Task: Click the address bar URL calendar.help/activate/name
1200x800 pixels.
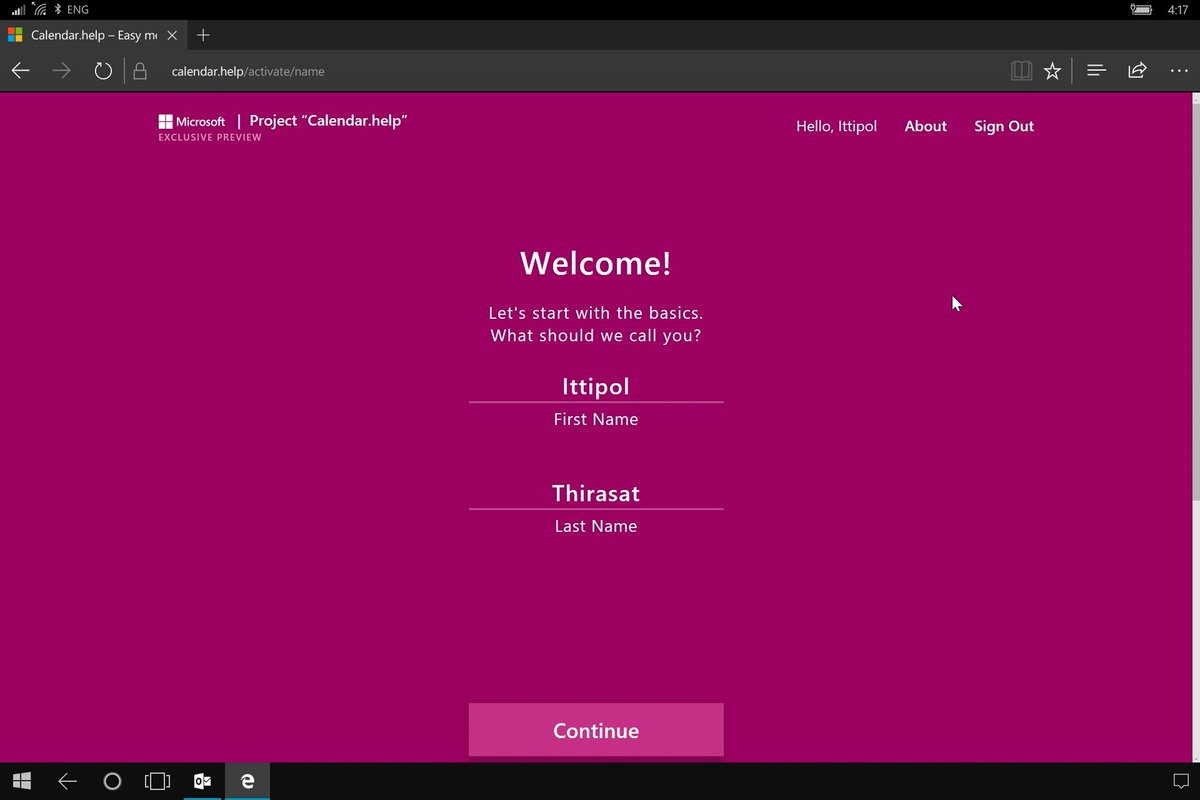Action: pos(248,71)
